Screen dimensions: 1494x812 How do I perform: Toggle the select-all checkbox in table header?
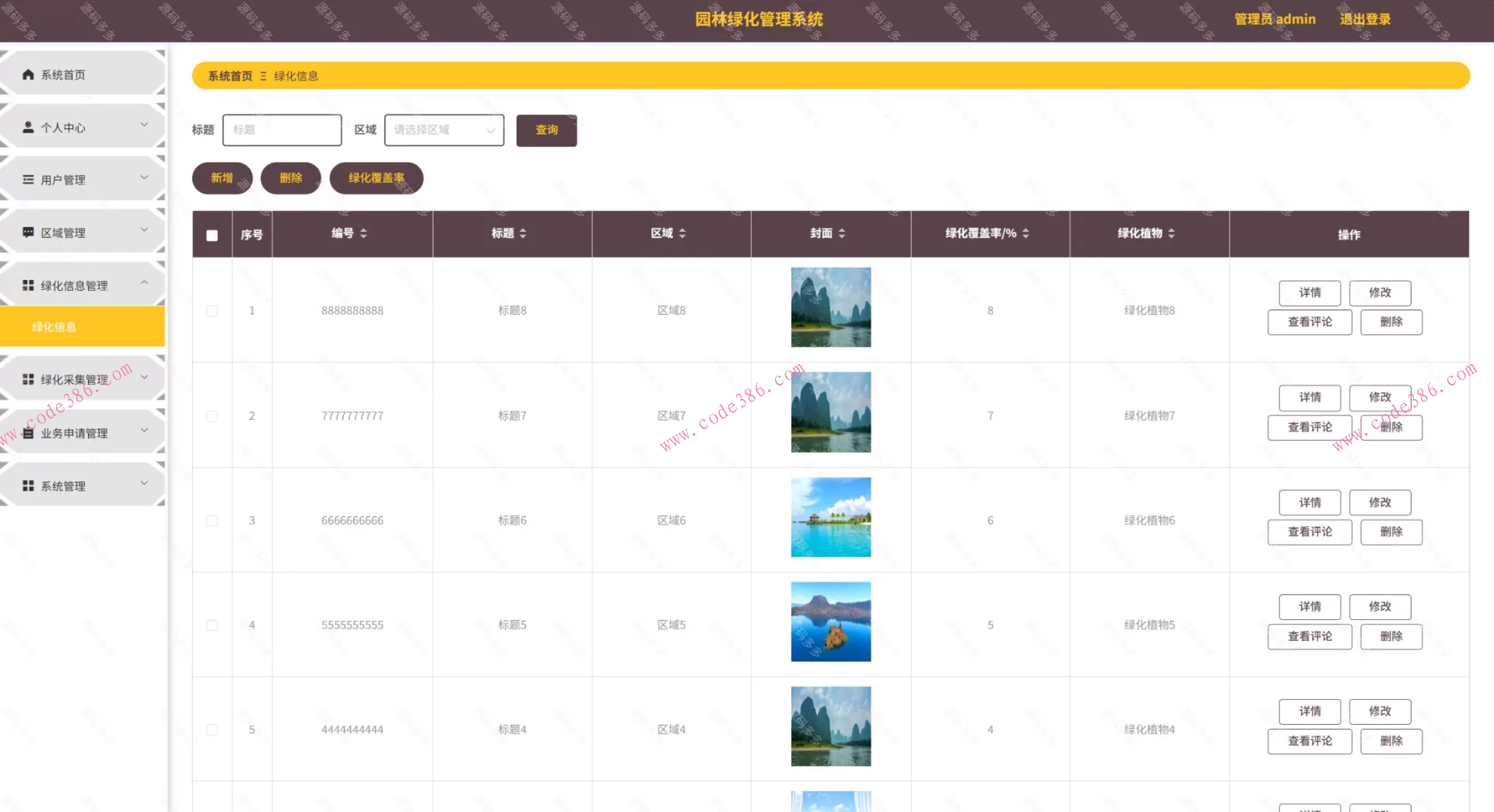pyautogui.click(x=212, y=235)
